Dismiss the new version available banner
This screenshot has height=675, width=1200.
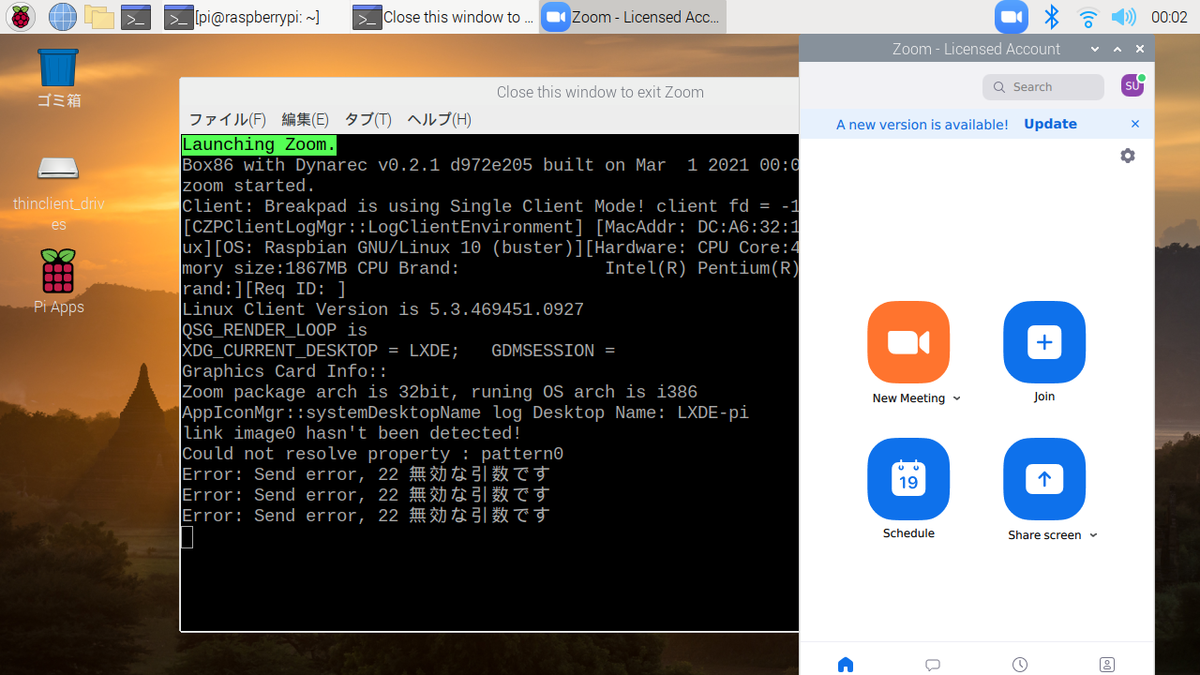pyautogui.click(x=1135, y=124)
